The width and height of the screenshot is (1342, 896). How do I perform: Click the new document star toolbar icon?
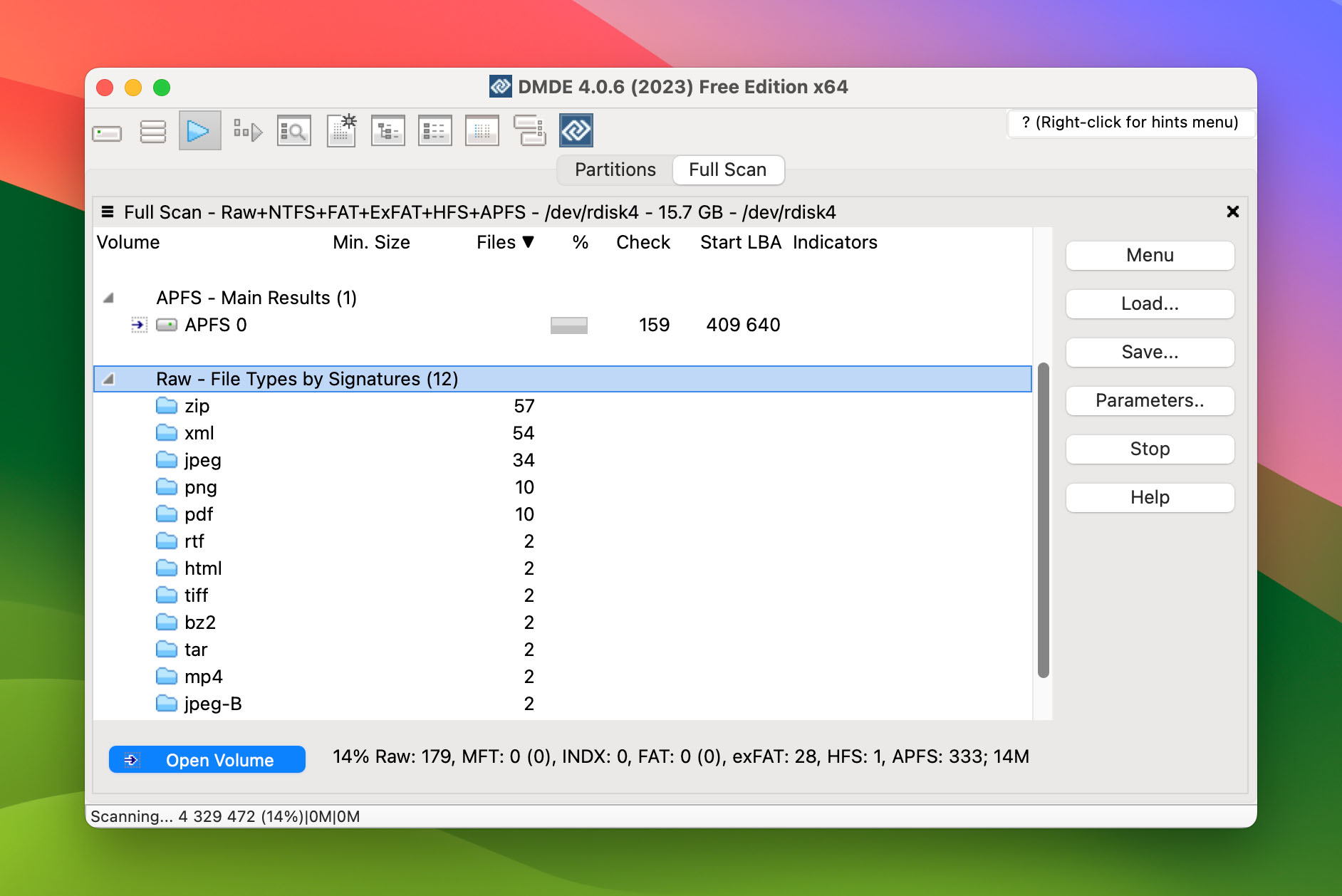point(341,130)
